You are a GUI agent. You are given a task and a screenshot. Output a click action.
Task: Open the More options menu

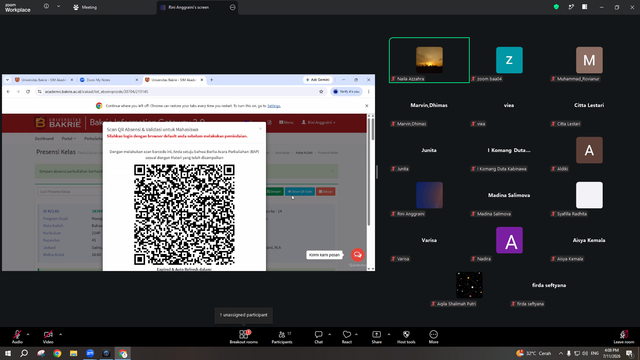tap(433, 337)
